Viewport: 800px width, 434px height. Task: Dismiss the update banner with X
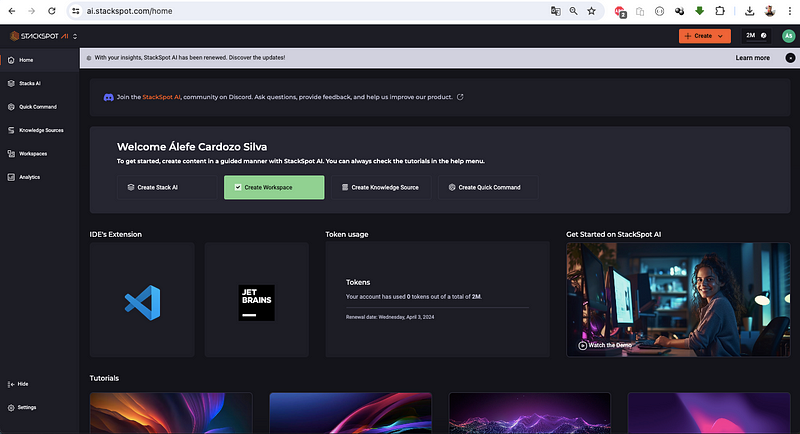coord(790,58)
